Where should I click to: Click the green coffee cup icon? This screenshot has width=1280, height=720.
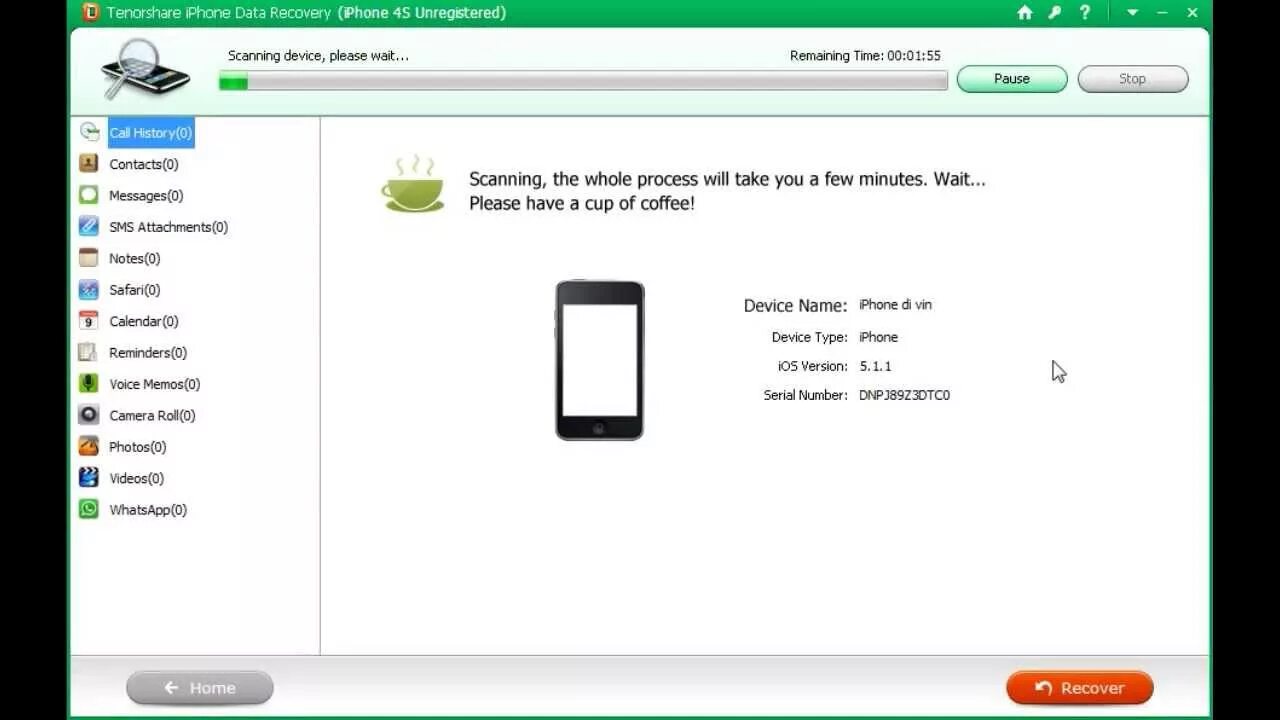pos(413,184)
